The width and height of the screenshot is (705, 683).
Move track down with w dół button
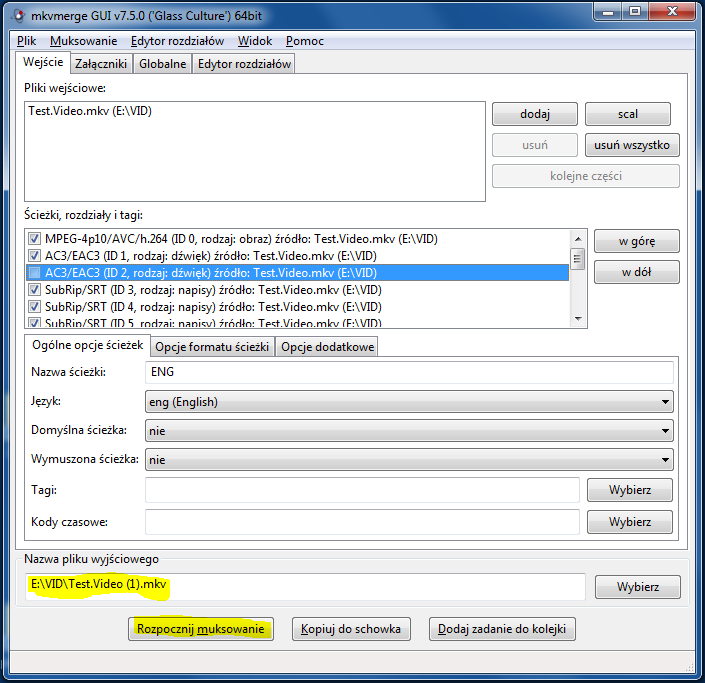[x=637, y=272]
